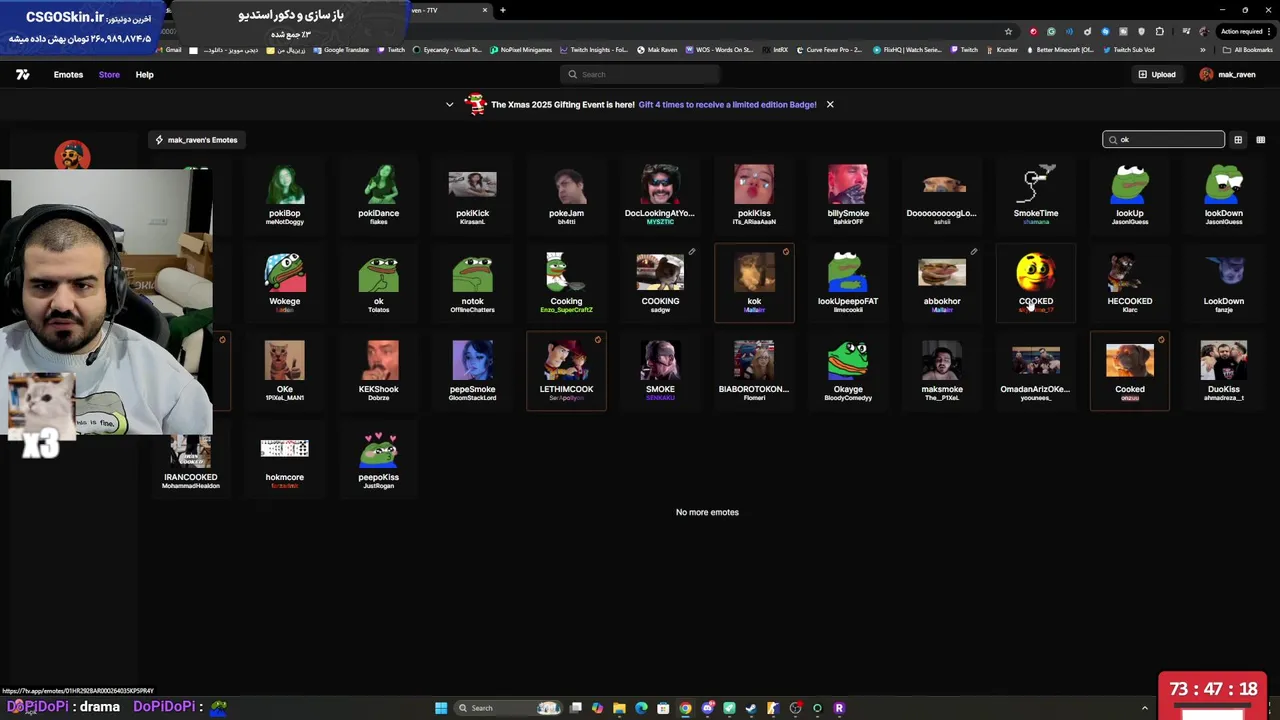Click the emote filter field containing 'ok'
This screenshot has width=1280, height=720.
point(1163,139)
